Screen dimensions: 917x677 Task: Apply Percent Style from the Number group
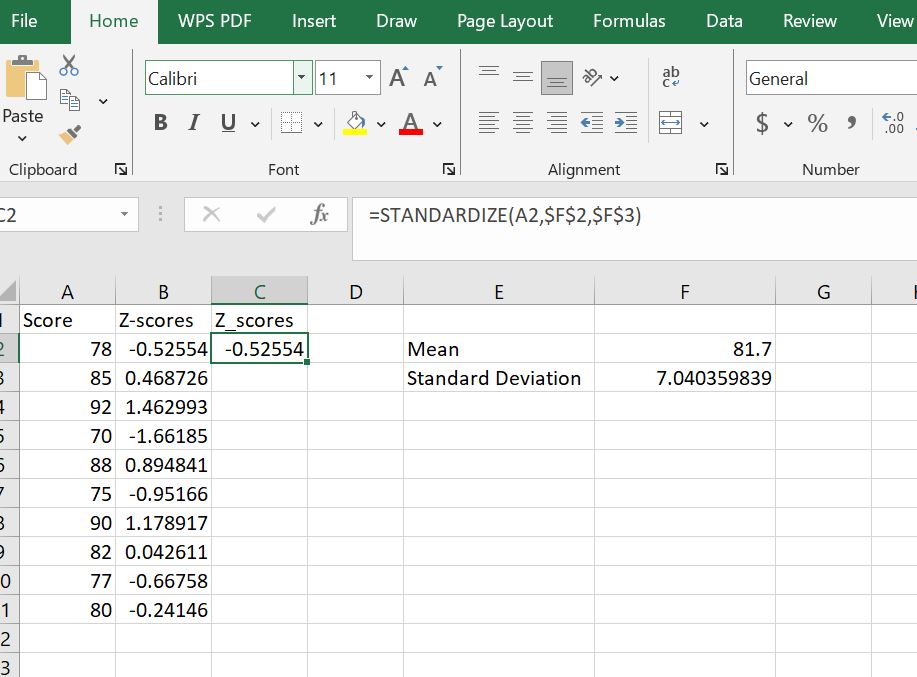coord(816,124)
